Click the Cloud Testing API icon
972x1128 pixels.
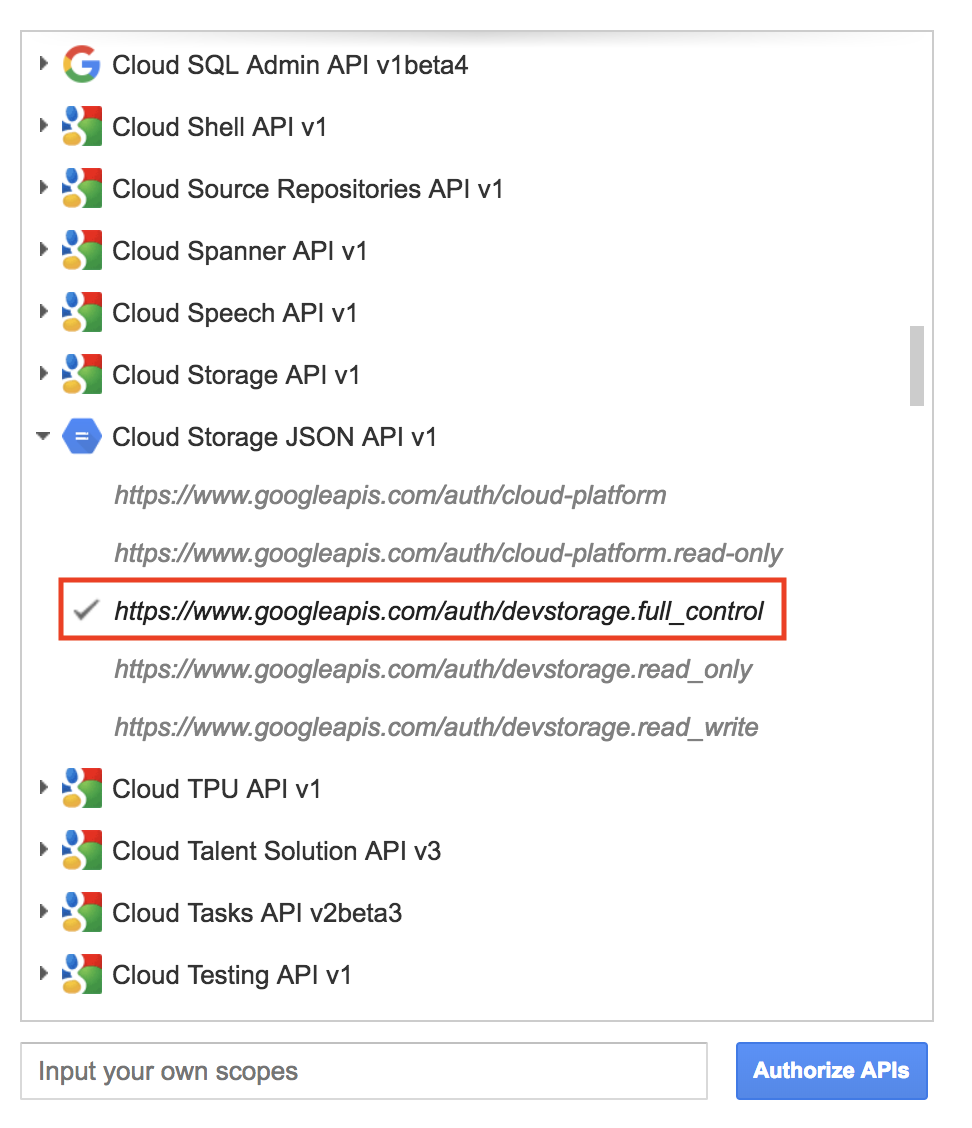click(81, 975)
